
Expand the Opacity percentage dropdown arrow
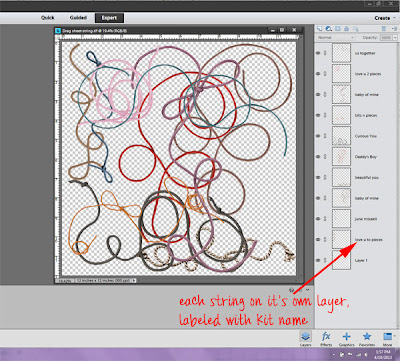pyautogui.click(x=395, y=38)
